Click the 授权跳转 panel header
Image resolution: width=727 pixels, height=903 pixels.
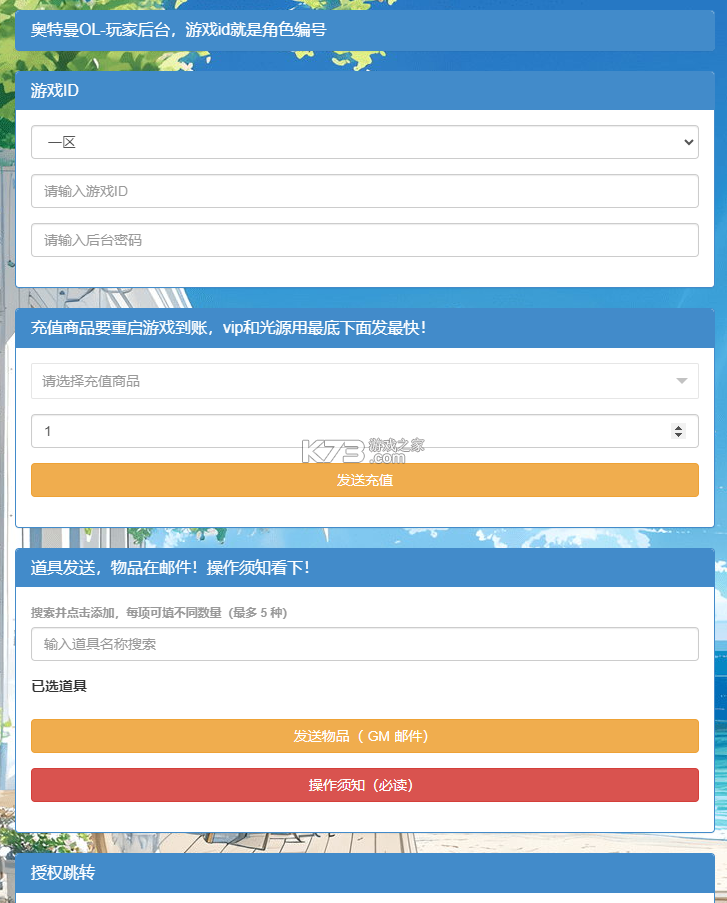tap(365, 872)
